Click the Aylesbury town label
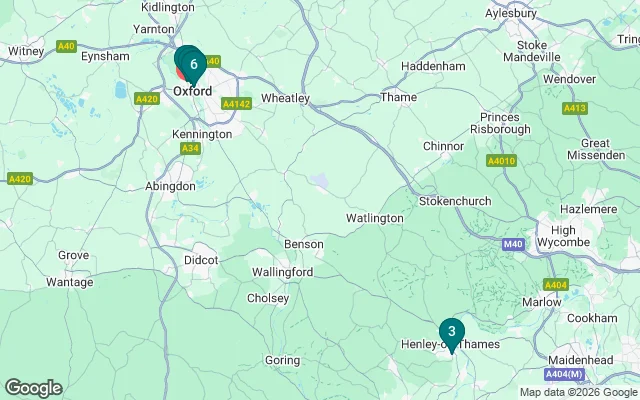This screenshot has height=400, width=640. [511, 13]
